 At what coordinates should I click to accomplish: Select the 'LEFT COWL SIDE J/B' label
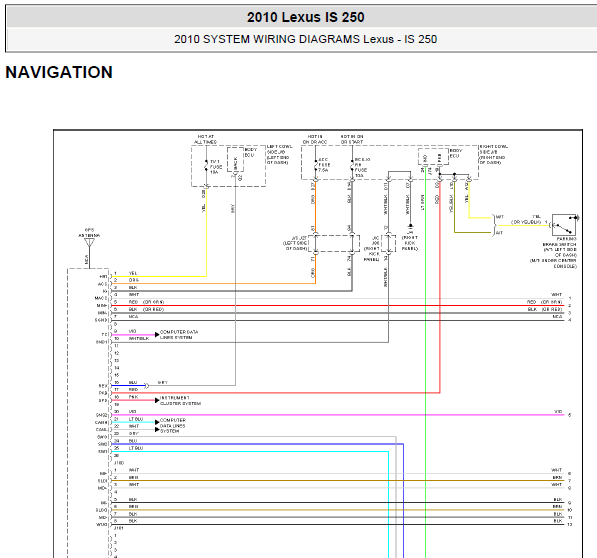(x=279, y=154)
